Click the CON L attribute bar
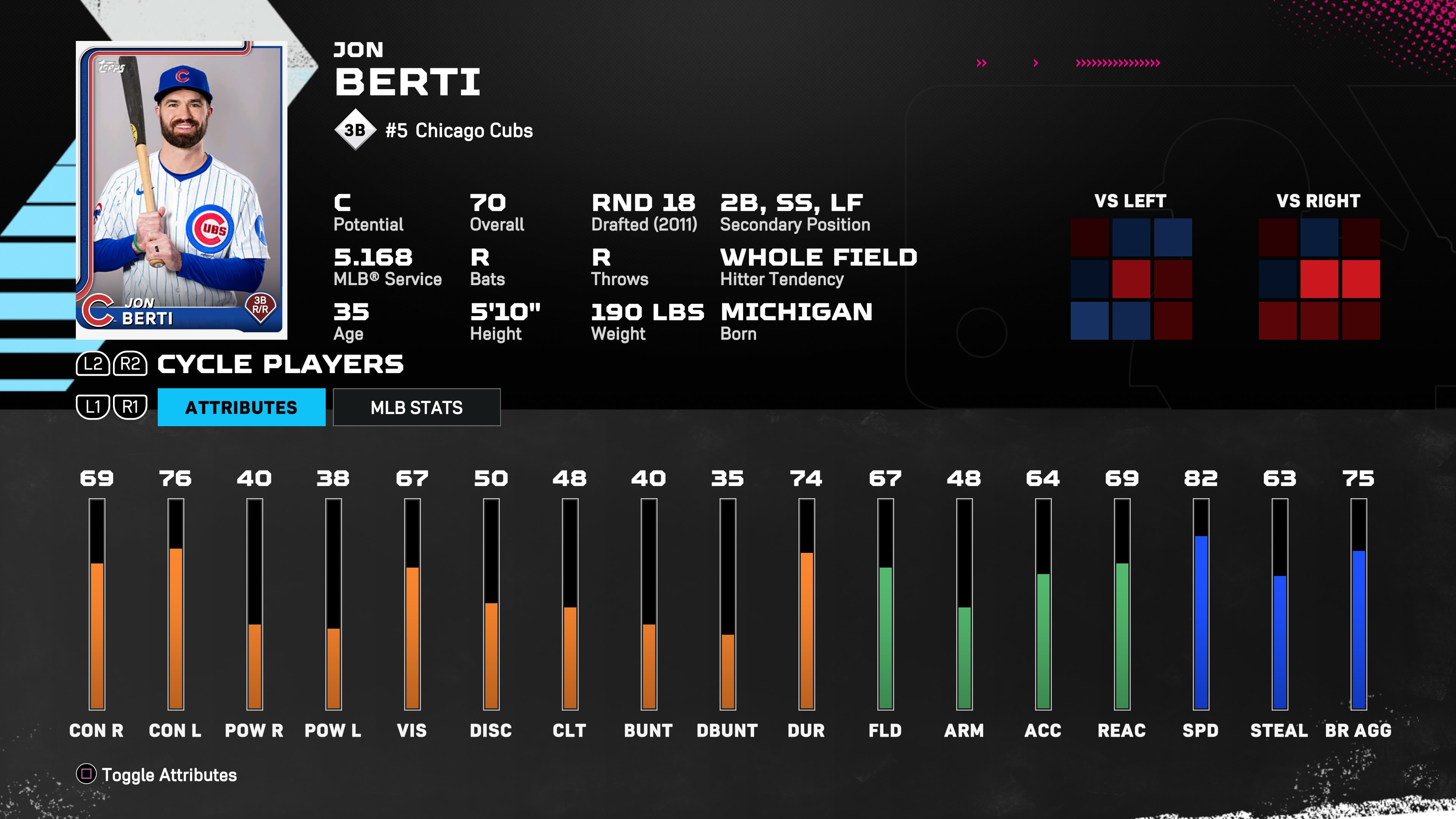Image resolution: width=1456 pixels, height=819 pixels. click(176, 628)
